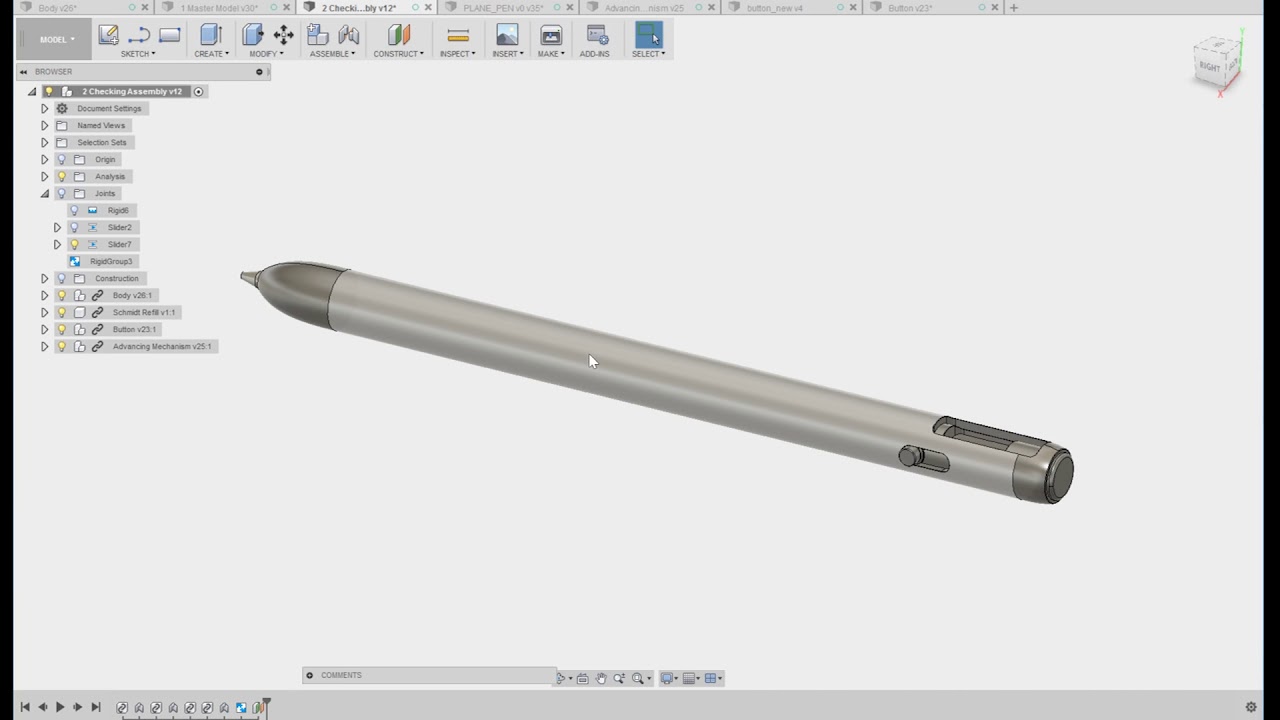
Task: Hide the Schmidt Refill v1:1 component
Action: pos(61,312)
